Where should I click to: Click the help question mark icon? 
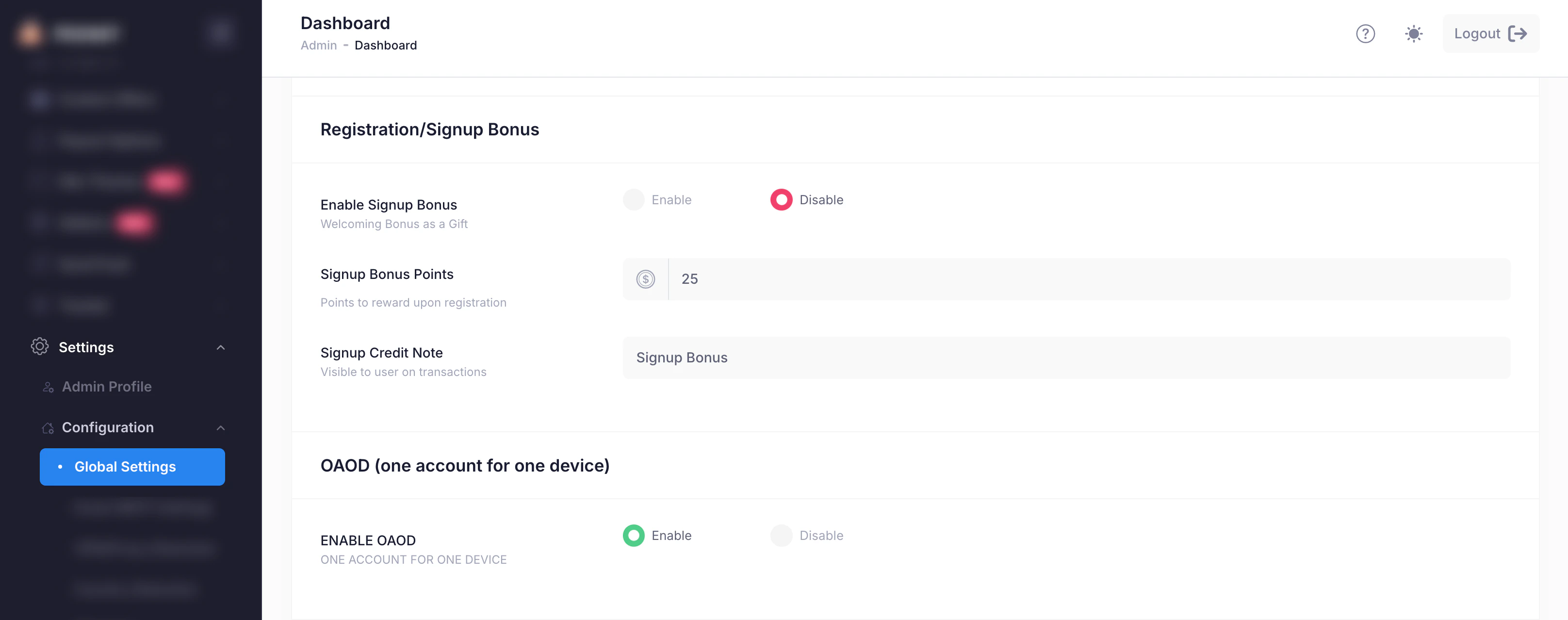1365,33
